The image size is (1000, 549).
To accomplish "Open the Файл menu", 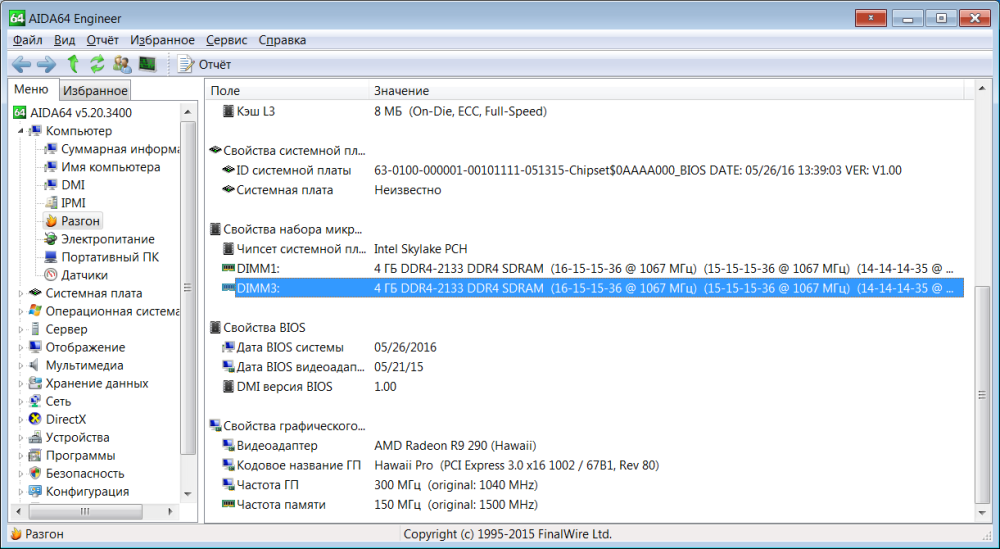I will 27,40.
